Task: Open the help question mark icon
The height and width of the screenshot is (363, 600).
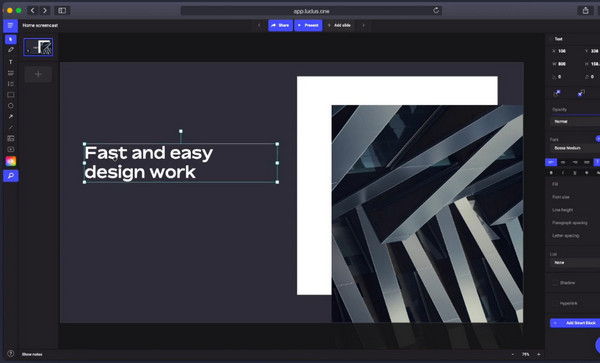Action: pyautogui.click(x=11, y=353)
